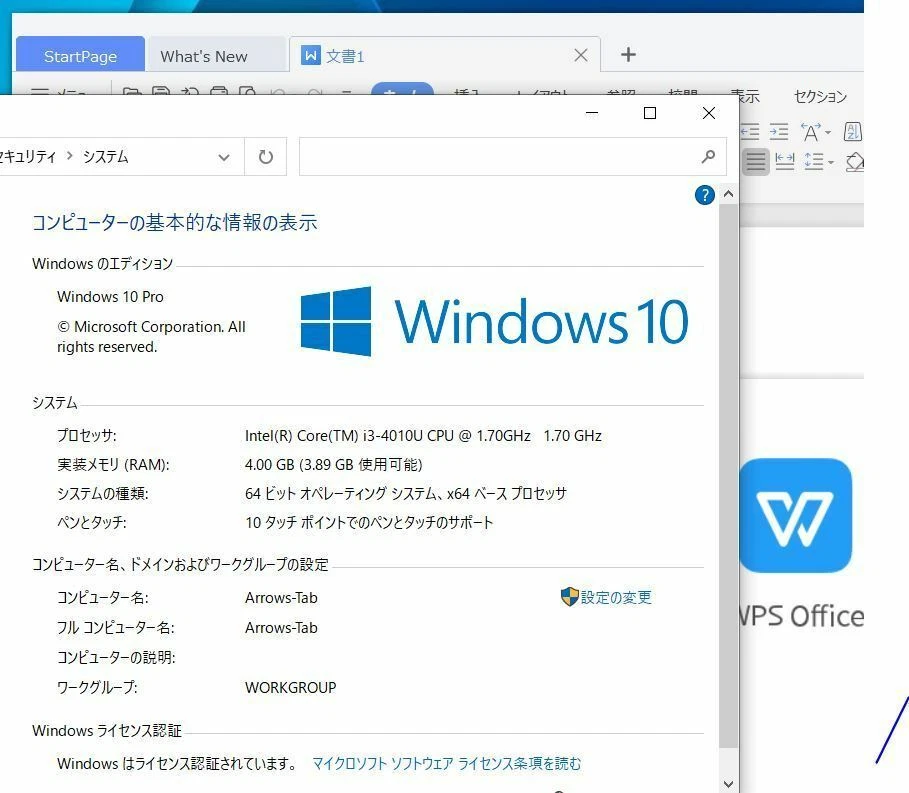
Task: Click Windows はライセンス認証されています text
Action: point(178,763)
